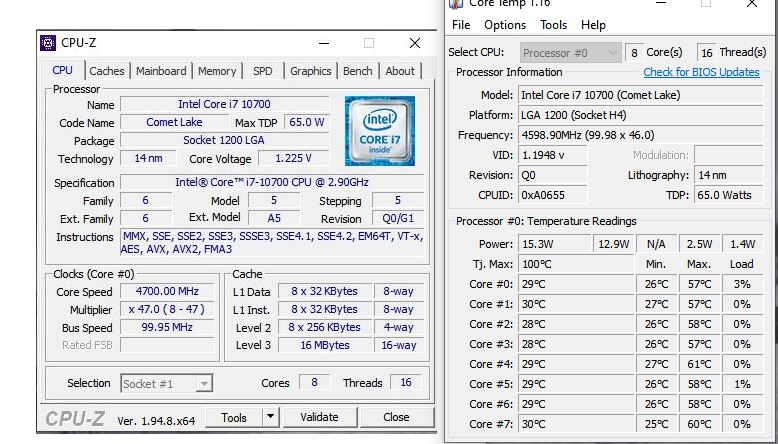This screenshot has height=444, width=778.
Task: Expand the Tools dropdown arrow in CPU-Z
Action: point(270,418)
